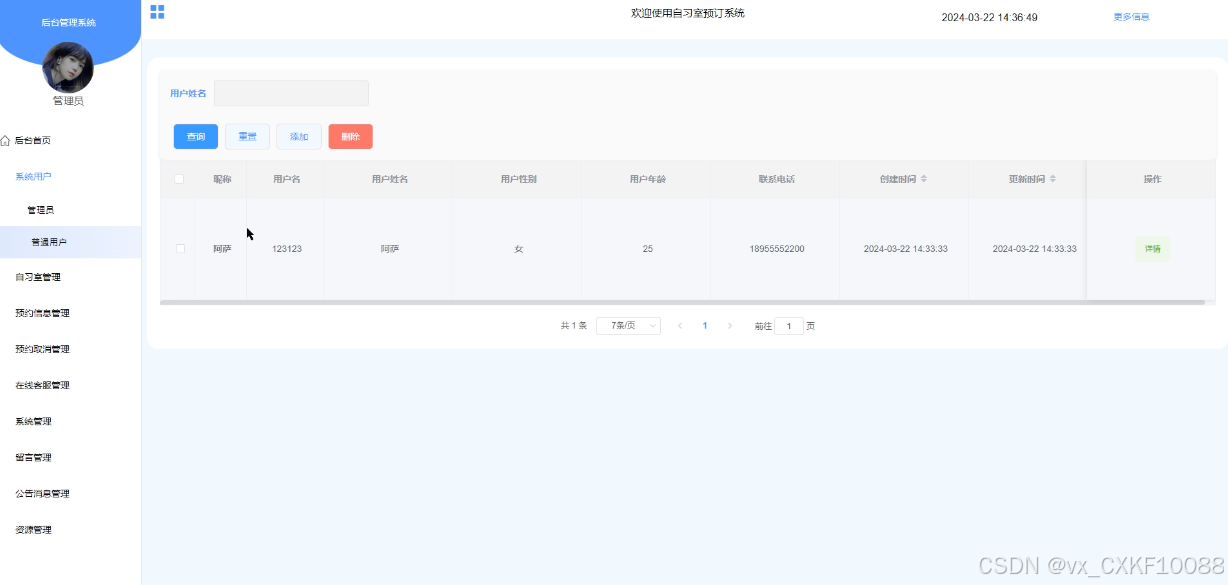
Task: Click the grid menu icon in header
Action: [x=157, y=12]
